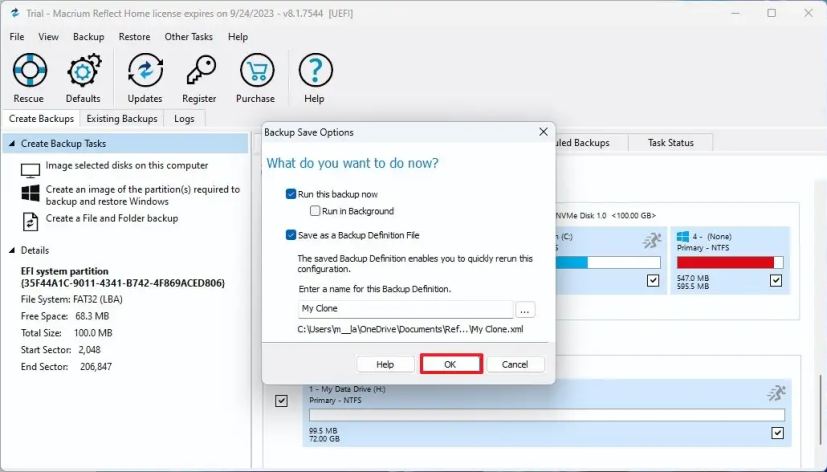The image size is (827, 472).
Task: Click Image selected disks on this computer
Action: click(x=127, y=165)
